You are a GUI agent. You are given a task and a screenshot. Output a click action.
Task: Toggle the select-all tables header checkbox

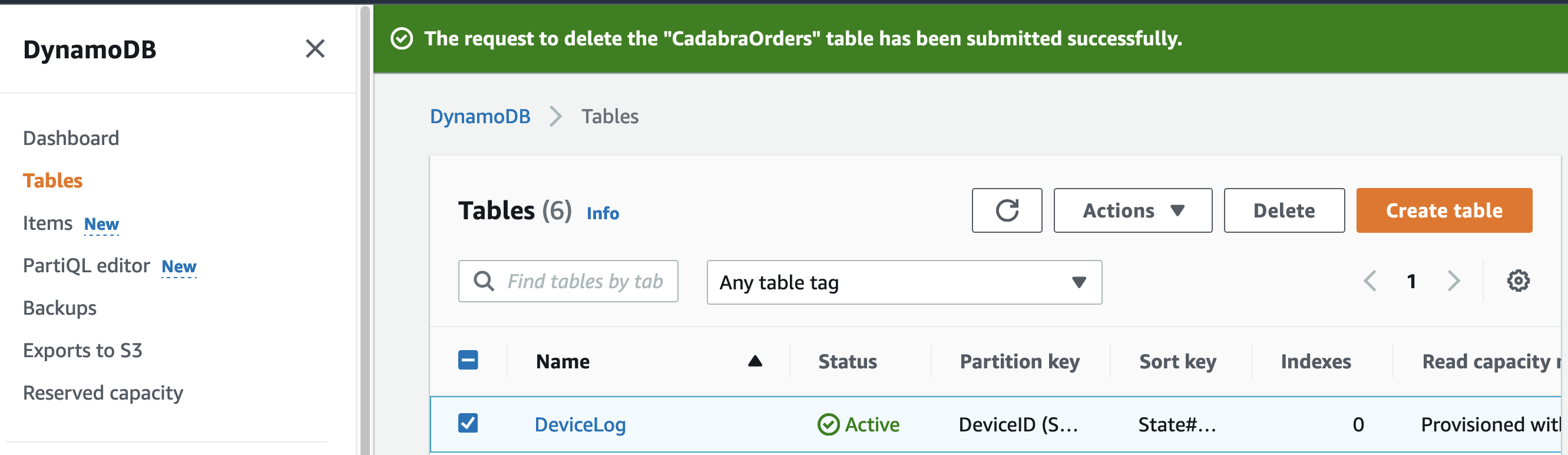point(468,360)
